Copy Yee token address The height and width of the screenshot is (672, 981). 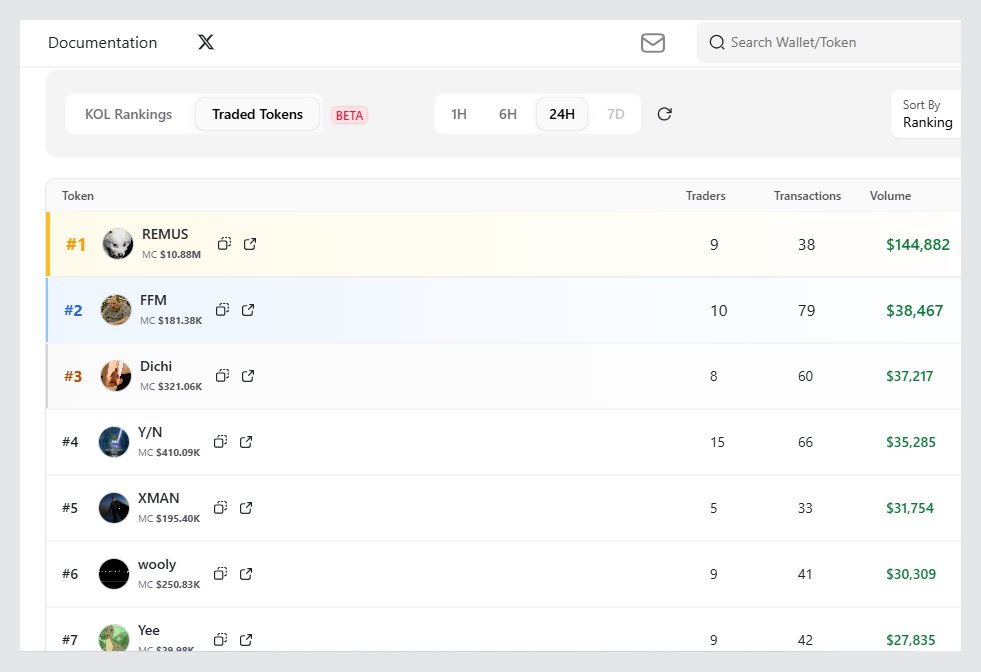[x=220, y=639]
